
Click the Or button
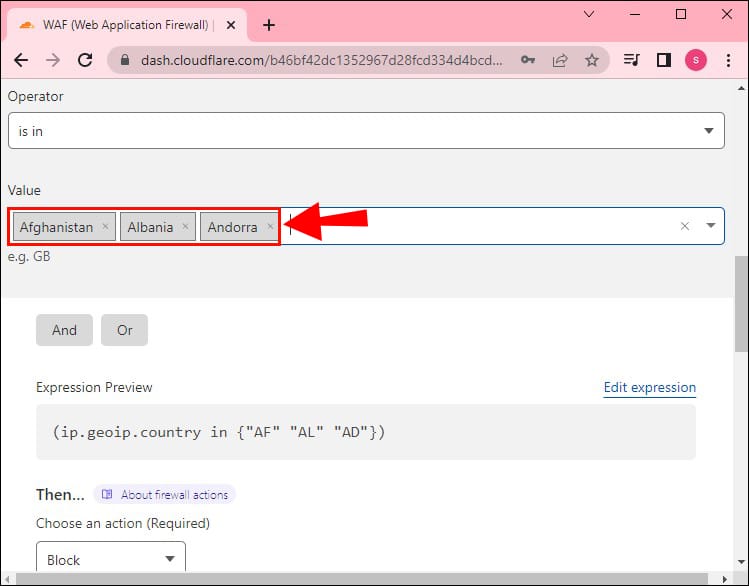click(124, 330)
